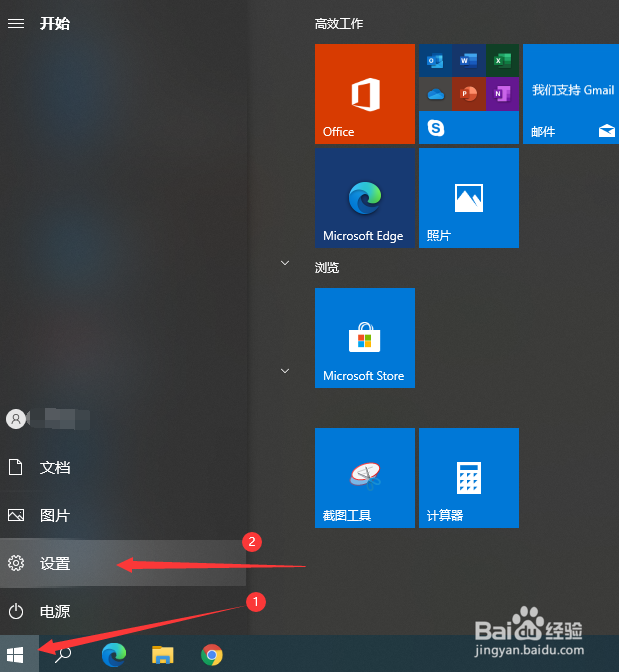Open the 邮件 mail tile
The height and width of the screenshot is (672, 619).
[x=571, y=94]
